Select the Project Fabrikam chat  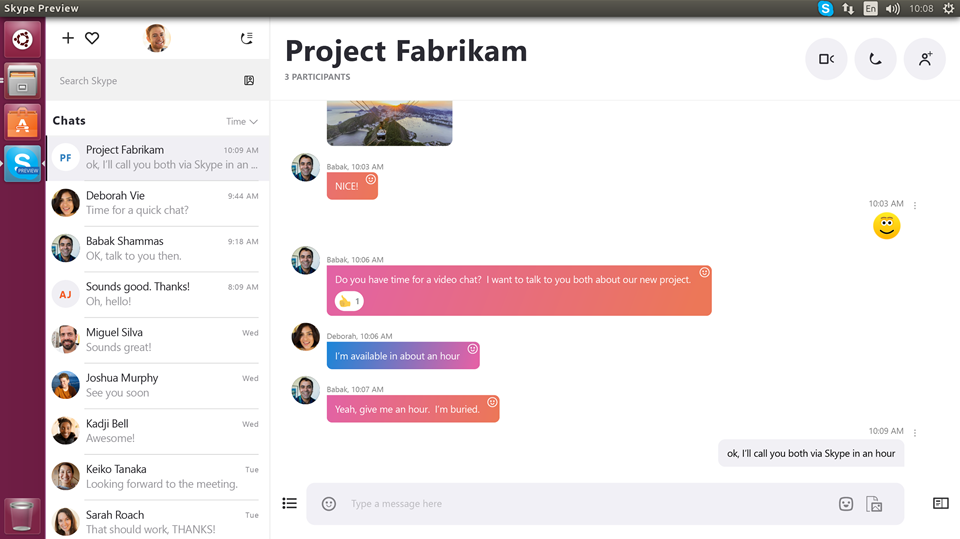(158, 157)
